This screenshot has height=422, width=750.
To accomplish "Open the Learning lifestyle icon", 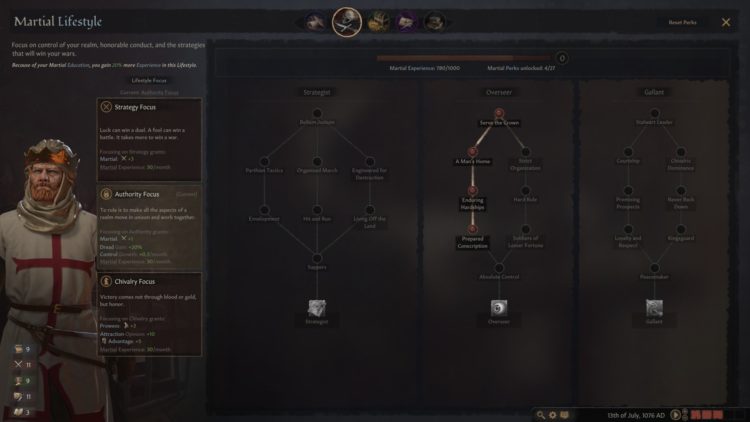I will coord(435,22).
